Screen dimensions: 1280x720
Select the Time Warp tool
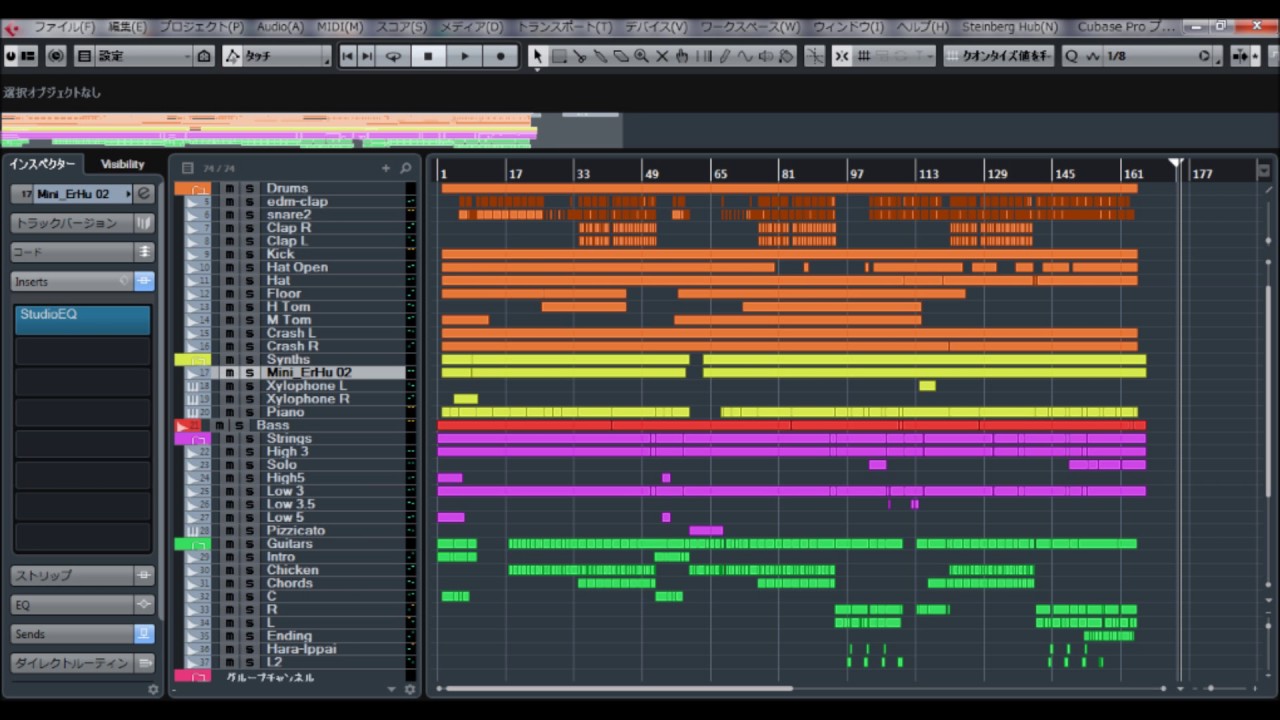[x=704, y=57]
